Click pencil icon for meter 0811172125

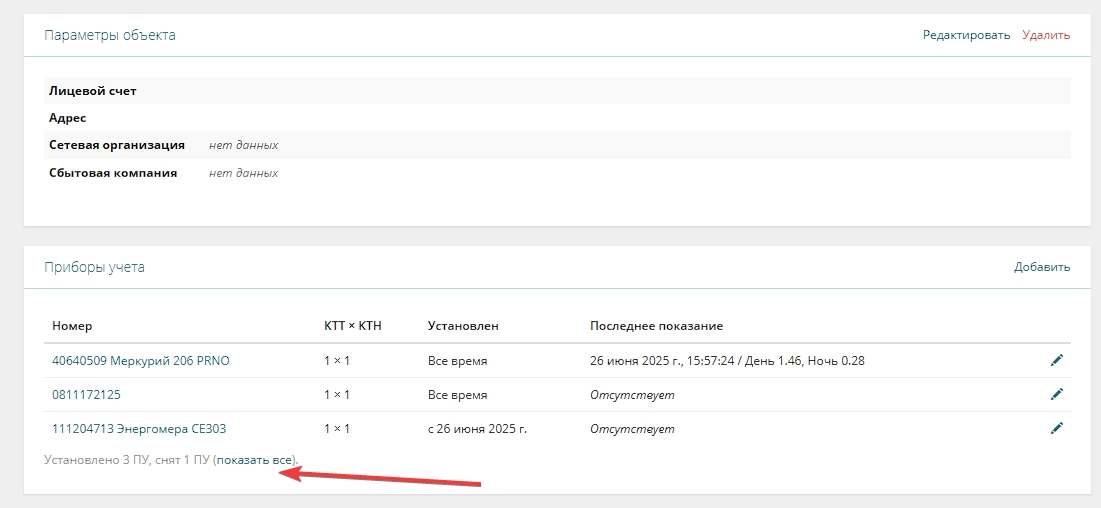(1057, 394)
